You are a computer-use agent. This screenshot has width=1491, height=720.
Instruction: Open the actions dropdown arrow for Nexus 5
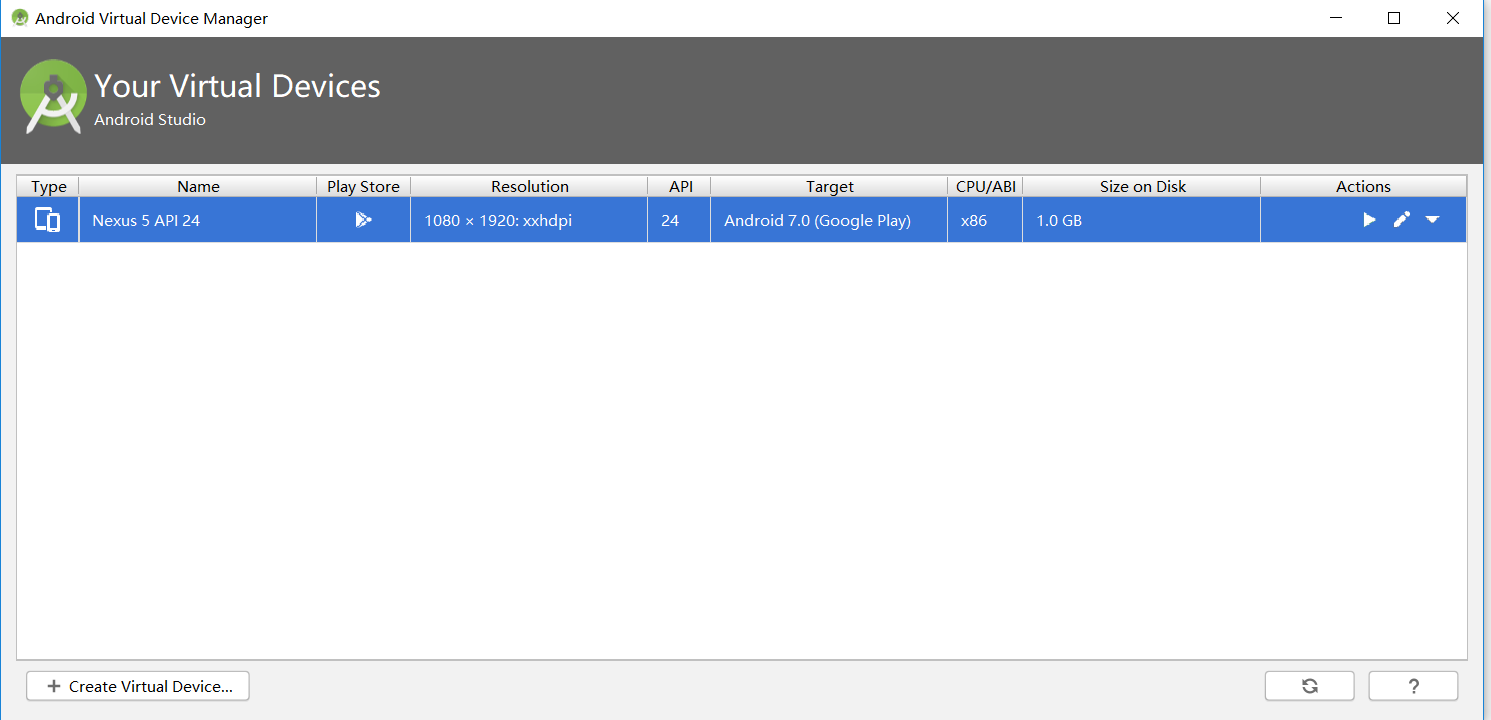1432,220
